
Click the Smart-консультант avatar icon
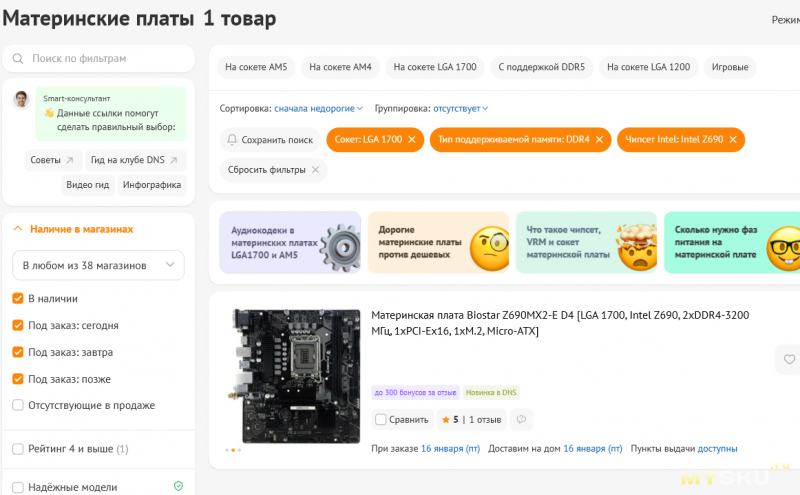[21, 100]
